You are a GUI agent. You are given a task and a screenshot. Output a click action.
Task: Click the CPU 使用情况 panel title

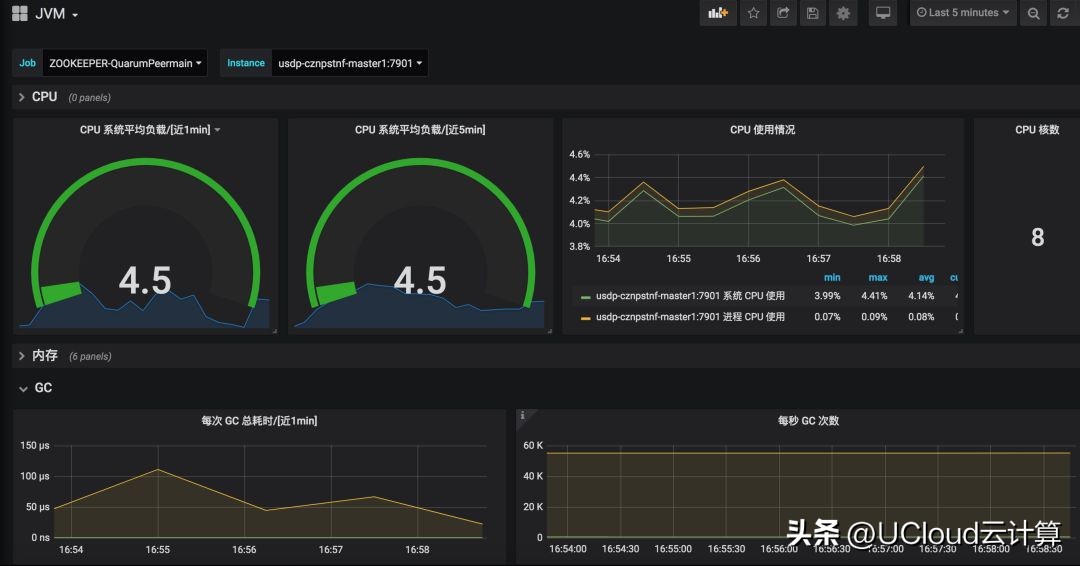pos(762,129)
